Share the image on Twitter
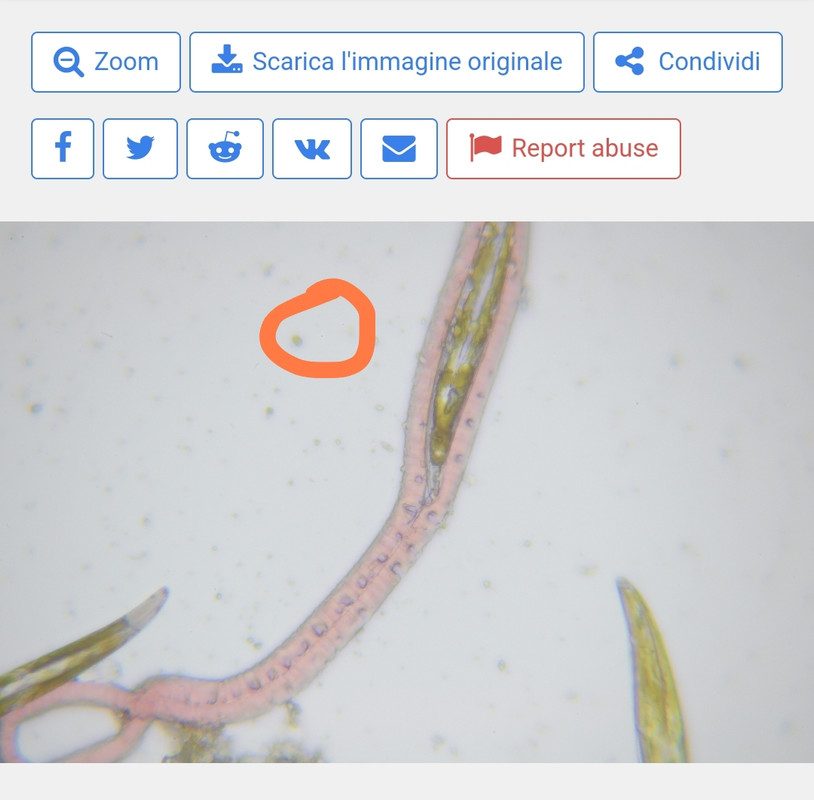 click(x=140, y=149)
